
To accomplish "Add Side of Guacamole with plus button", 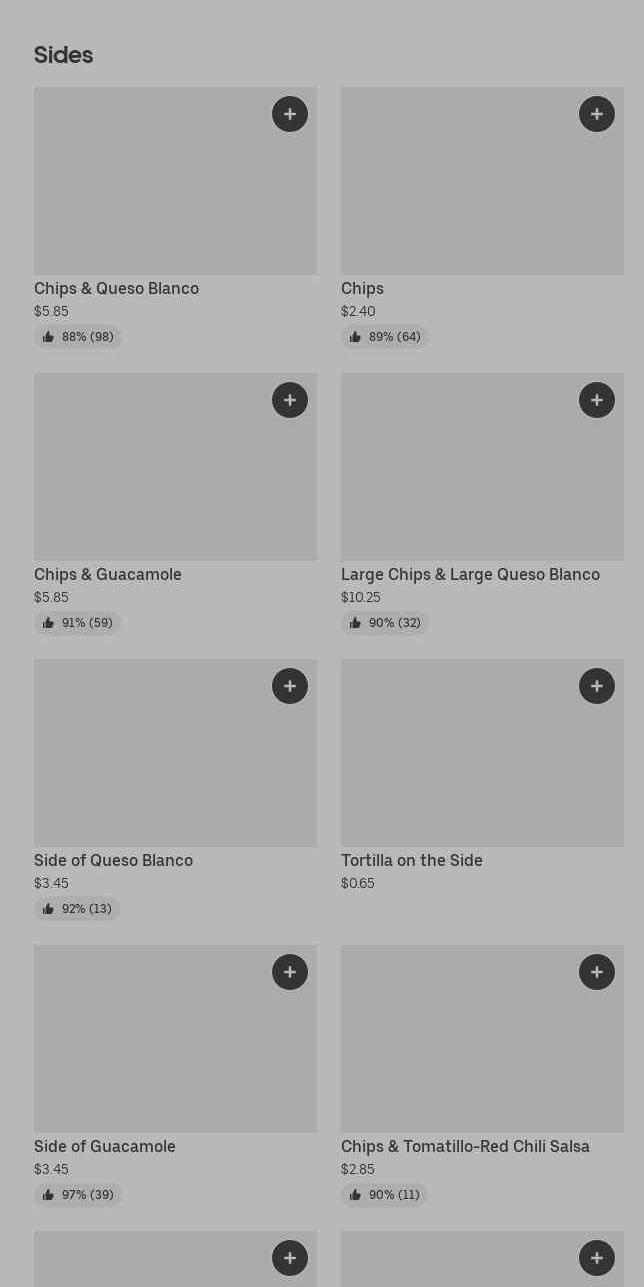I will tap(290, 972).
